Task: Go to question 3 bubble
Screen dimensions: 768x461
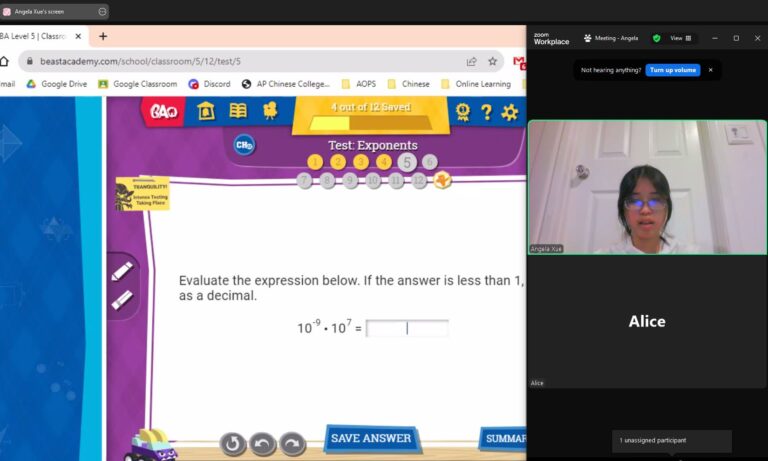Action: tap(361, 162)
